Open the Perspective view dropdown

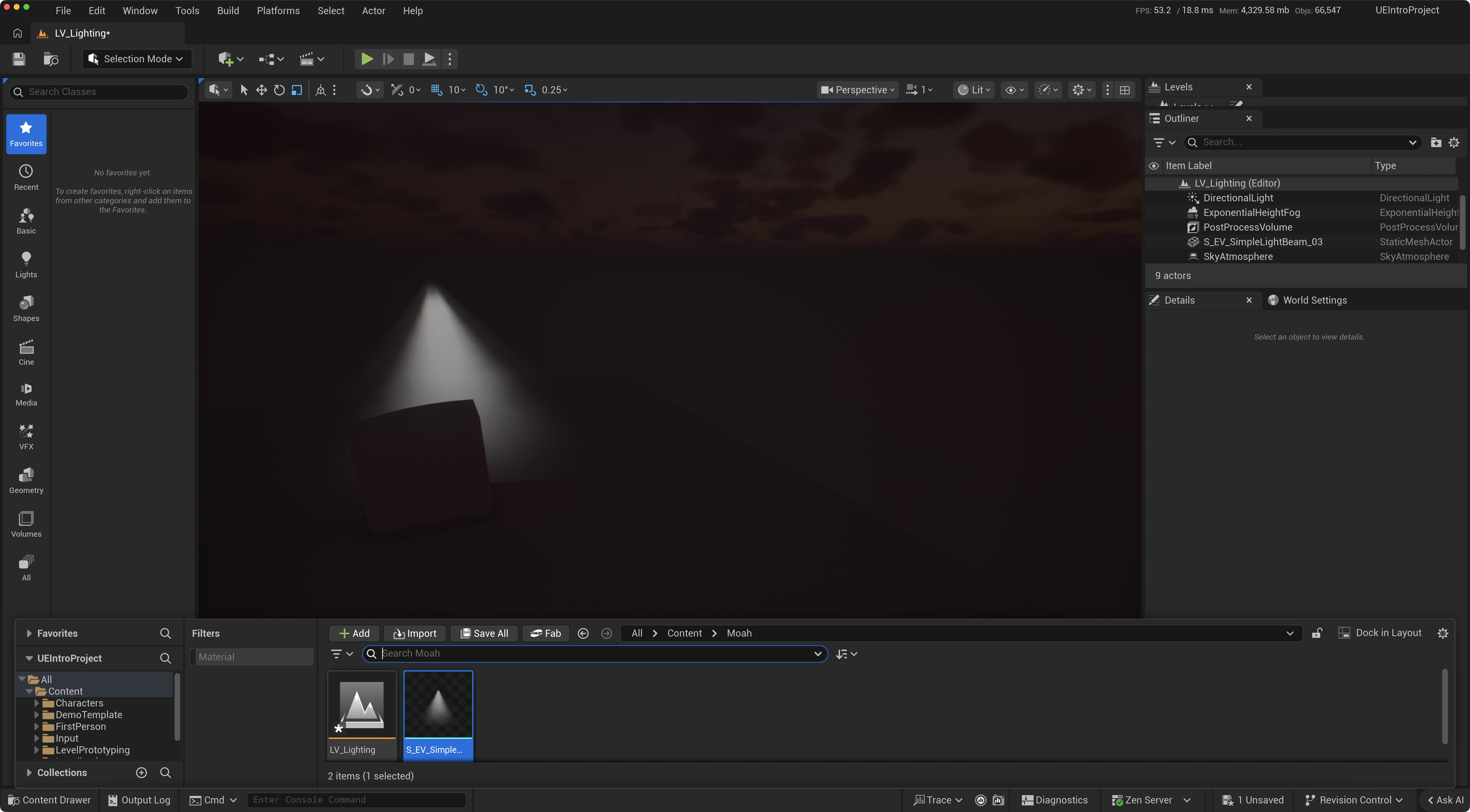point(857,90)
